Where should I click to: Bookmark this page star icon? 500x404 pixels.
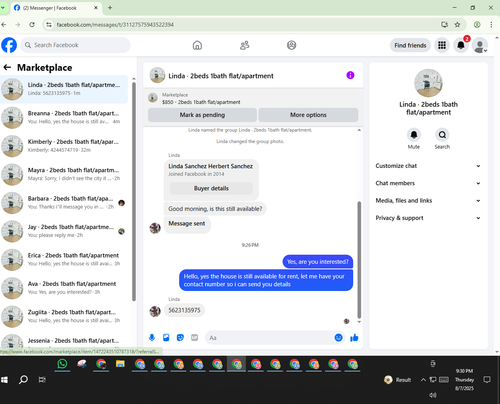click(x=457, y=24)
